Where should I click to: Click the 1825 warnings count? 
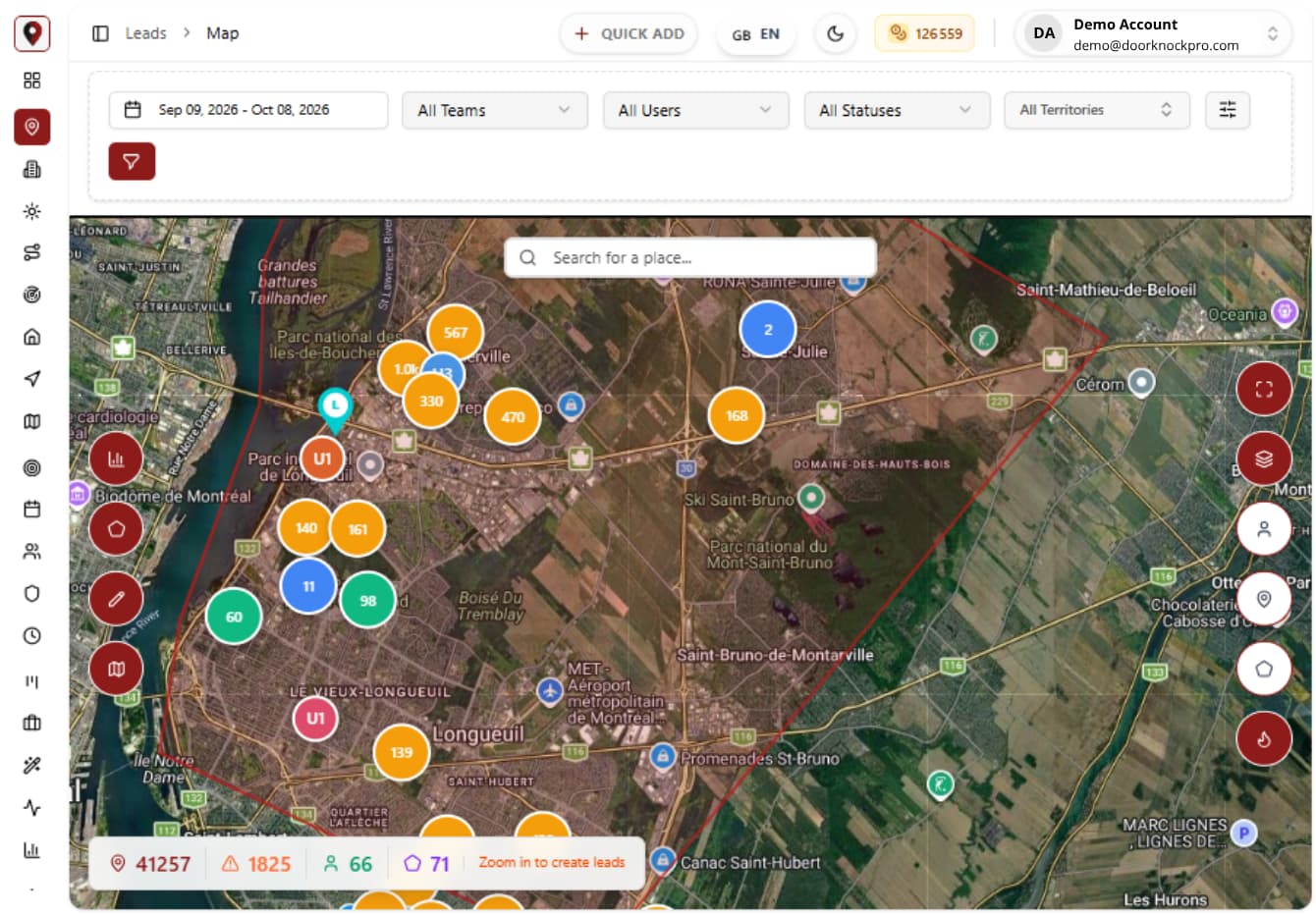pyautogui.click(x=256, y=864)
